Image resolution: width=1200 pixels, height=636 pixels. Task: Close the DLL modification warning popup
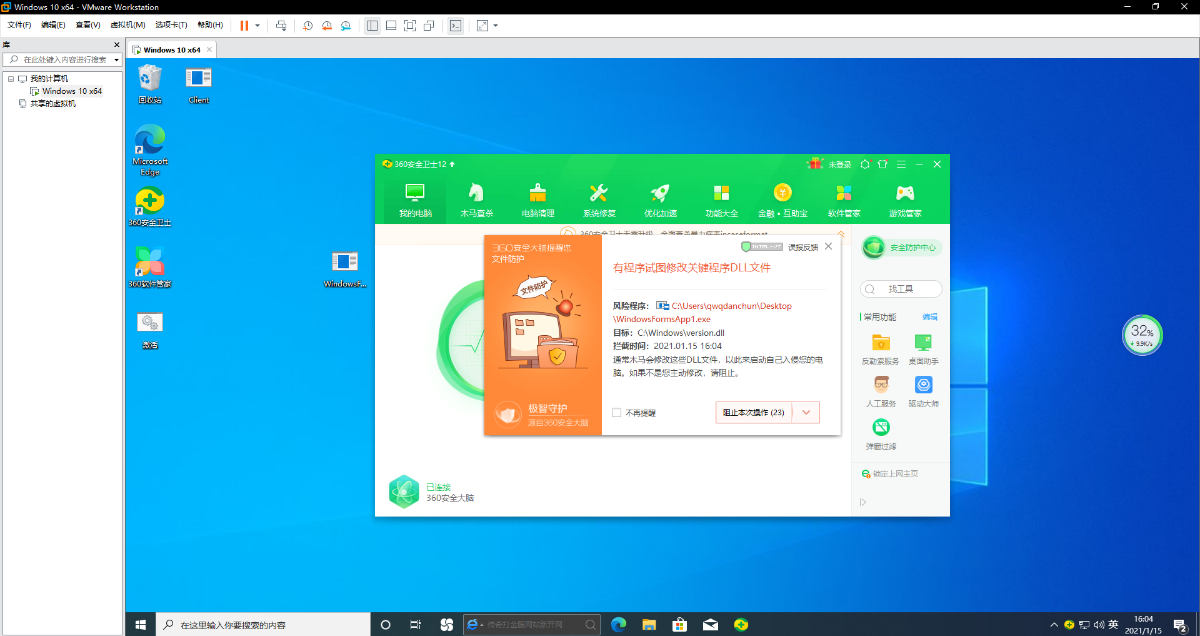(x=828, y=246)
